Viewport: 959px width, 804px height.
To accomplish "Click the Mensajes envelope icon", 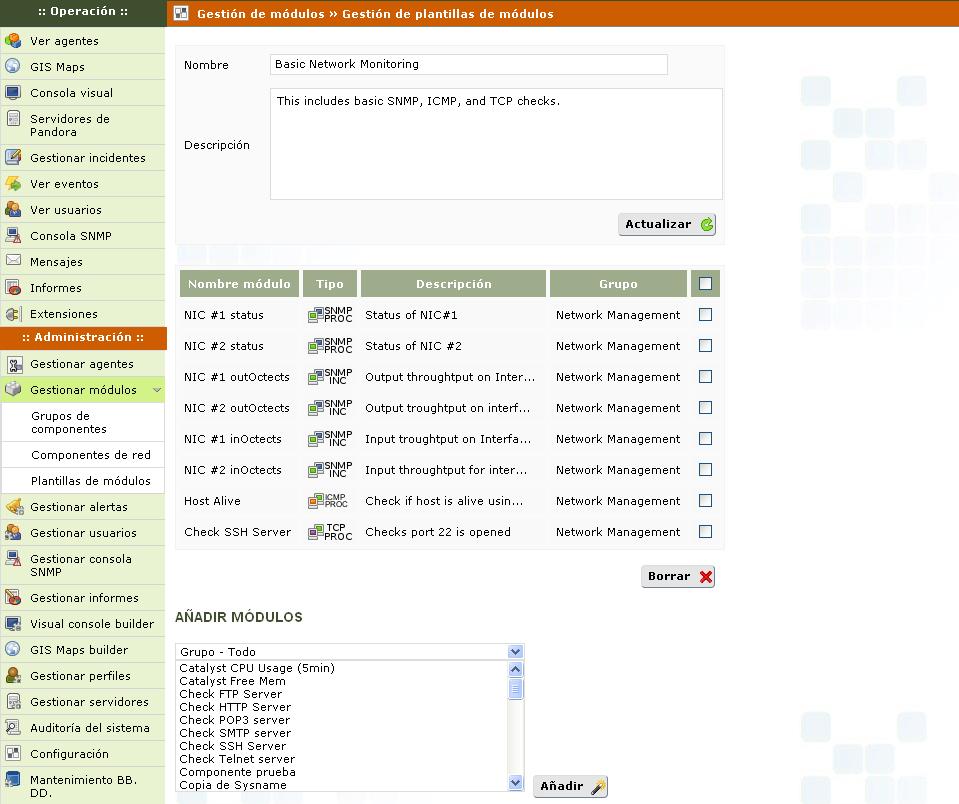I will (13, 261).
